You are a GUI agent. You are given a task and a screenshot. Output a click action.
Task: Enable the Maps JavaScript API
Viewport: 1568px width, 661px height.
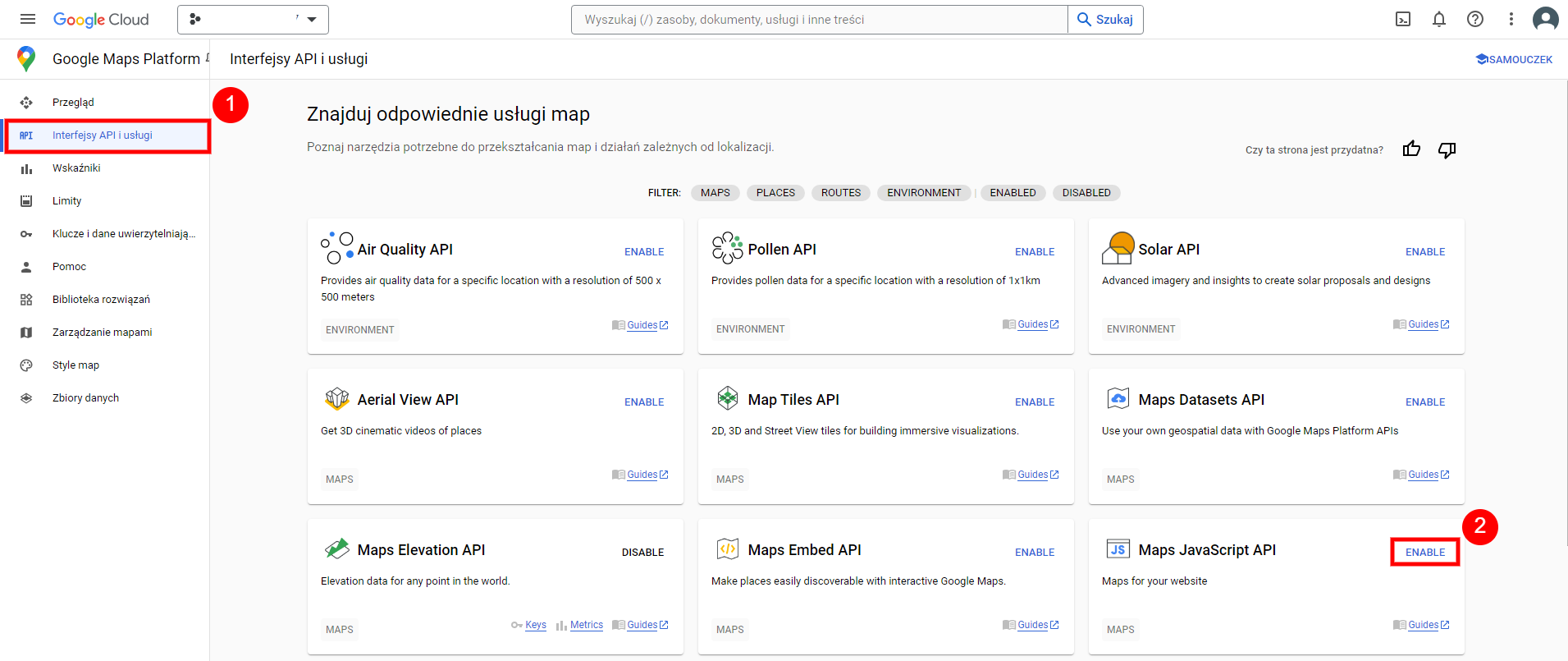pos(1424,553)
